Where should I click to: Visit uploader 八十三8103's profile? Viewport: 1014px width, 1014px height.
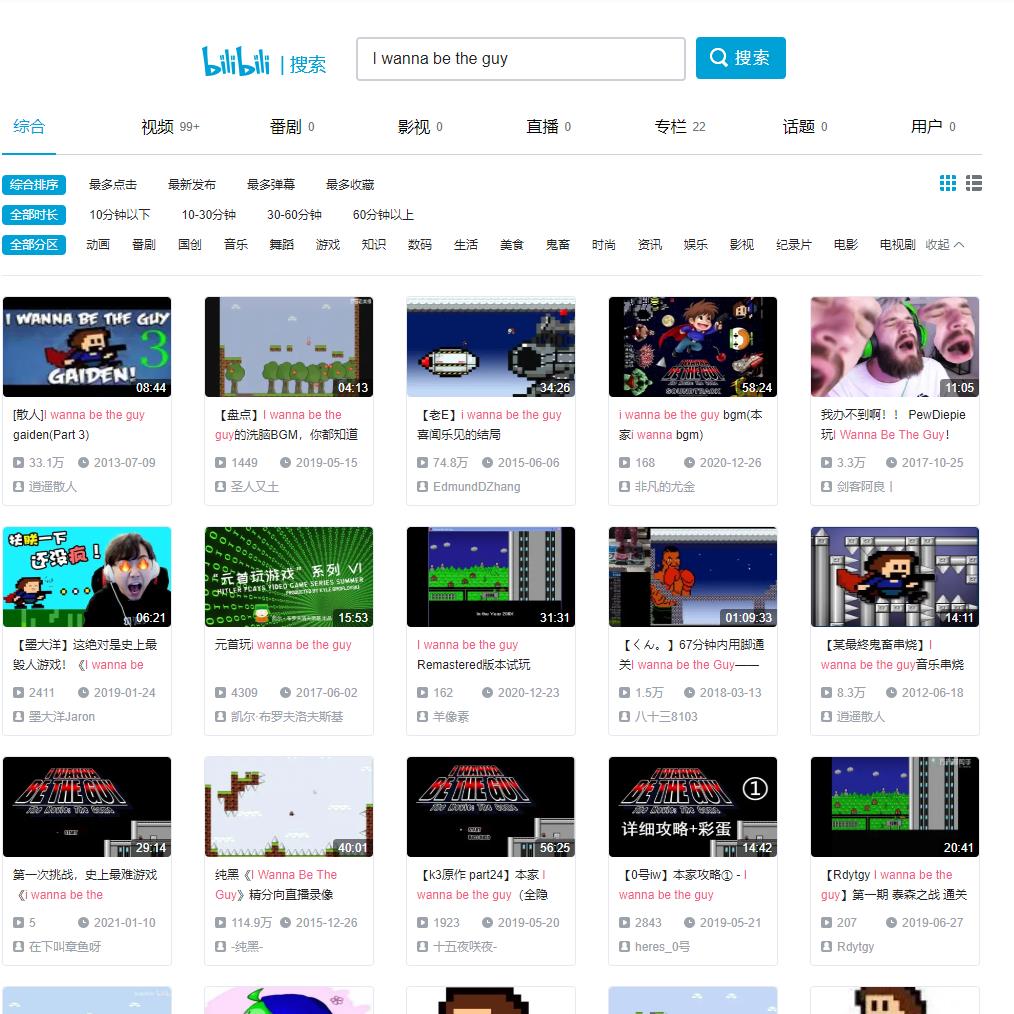point(666,717)
